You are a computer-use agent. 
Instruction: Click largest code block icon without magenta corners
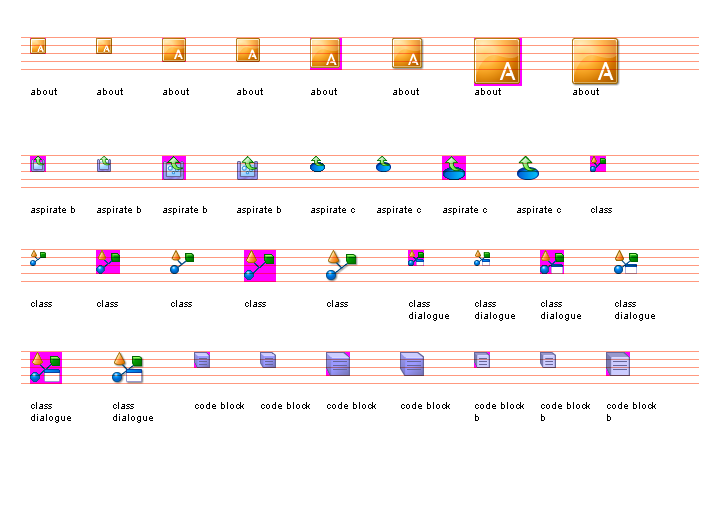(412, 363)
